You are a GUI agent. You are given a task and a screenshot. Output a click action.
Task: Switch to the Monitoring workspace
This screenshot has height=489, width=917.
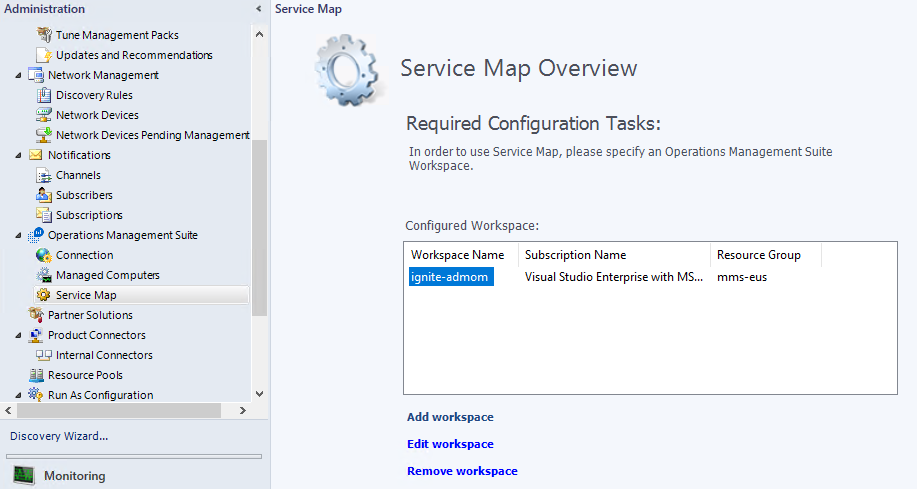click(75, 476)
